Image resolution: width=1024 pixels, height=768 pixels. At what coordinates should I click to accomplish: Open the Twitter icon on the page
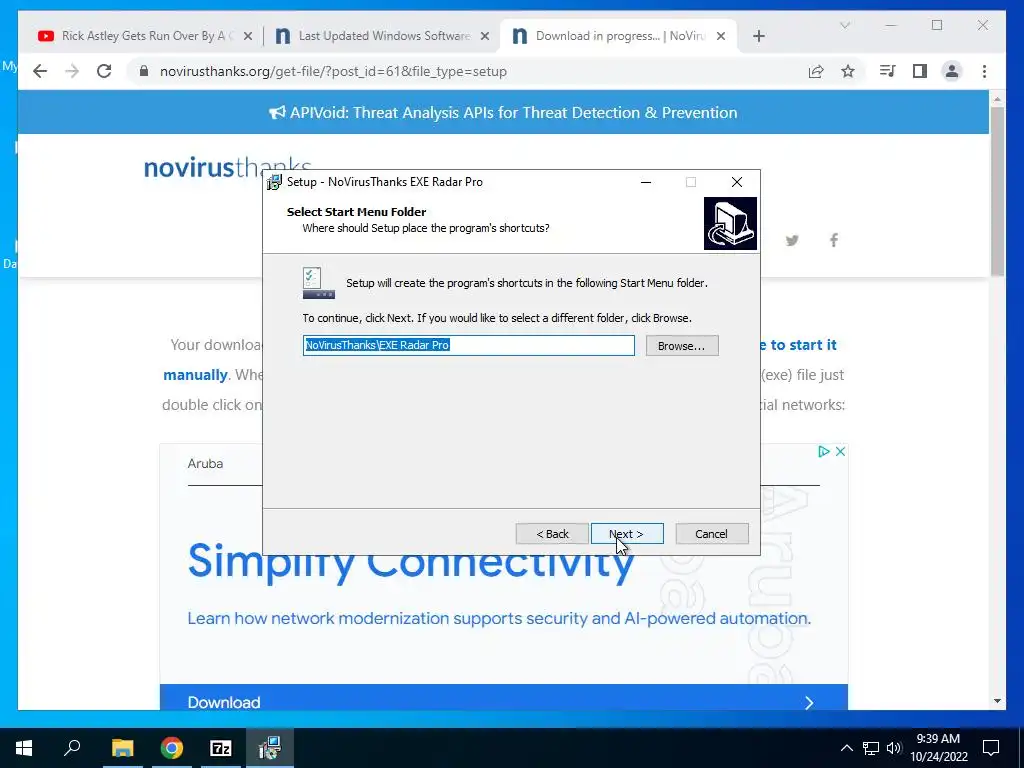[x=792, y=240]
